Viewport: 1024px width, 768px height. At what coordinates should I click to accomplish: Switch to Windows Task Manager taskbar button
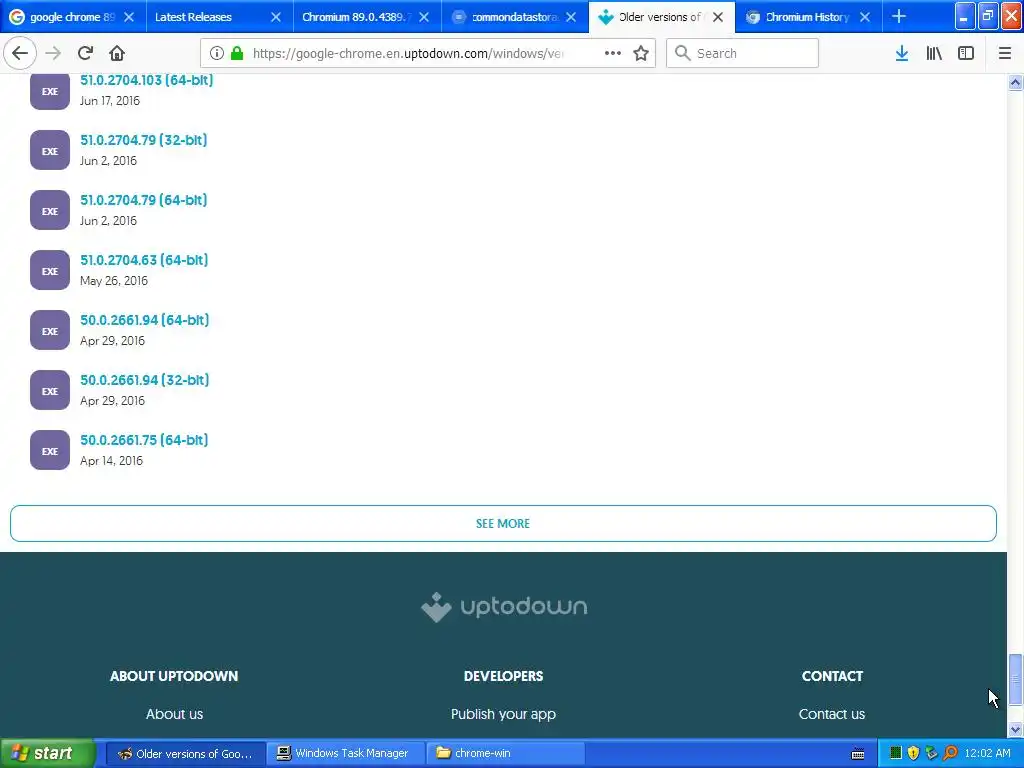point(345,753)
